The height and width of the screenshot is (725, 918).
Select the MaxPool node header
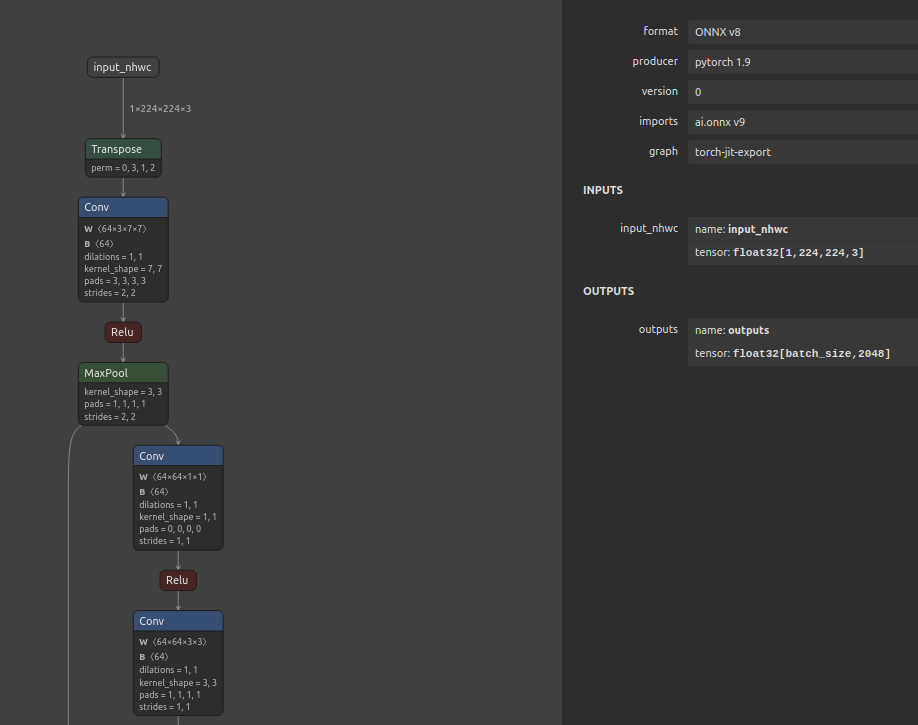click(123, 373)
